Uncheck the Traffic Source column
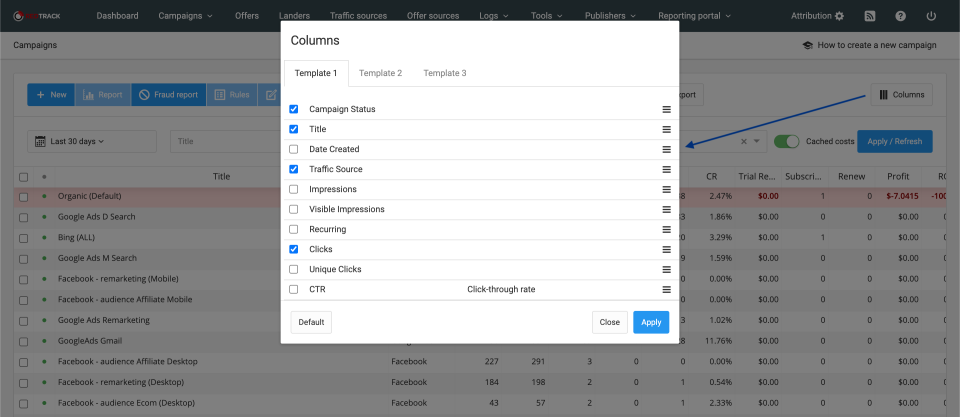 293,169
